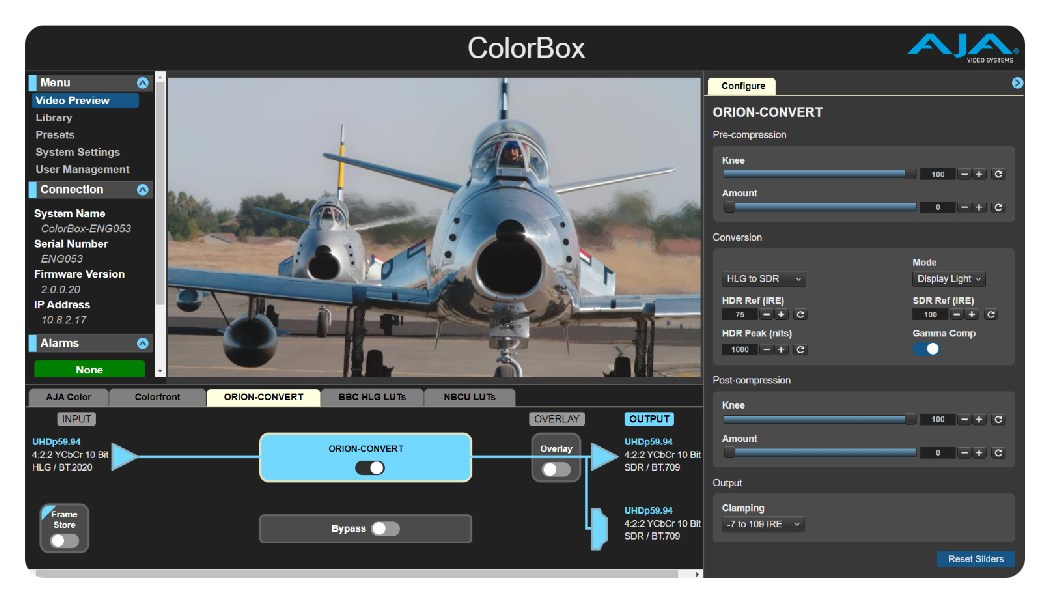Reset HDR Ref (IRE) value
This screenshot has width=1050, height=603.
pos(800,314)
